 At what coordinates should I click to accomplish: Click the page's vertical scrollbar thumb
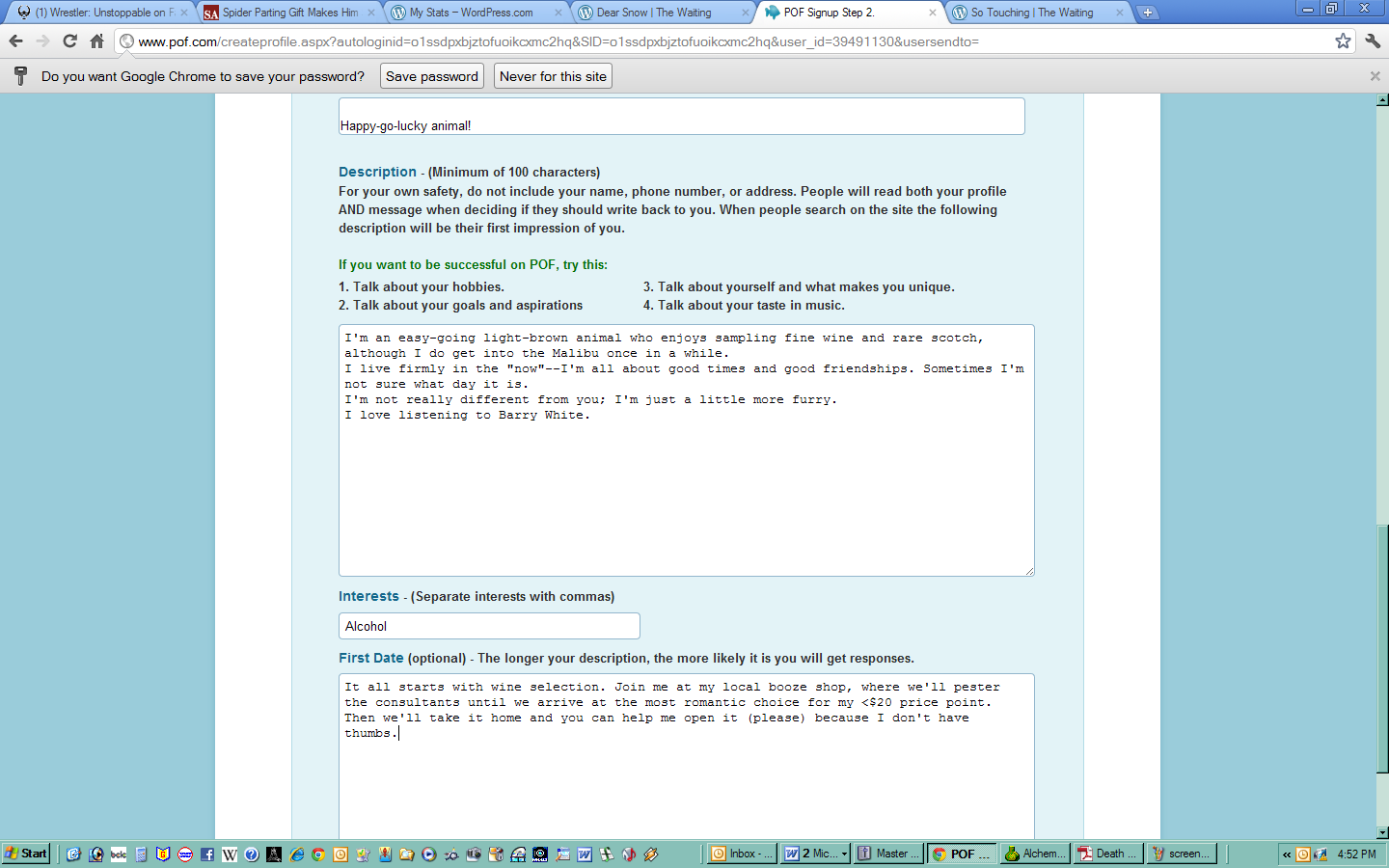[x=1382, y=646]
